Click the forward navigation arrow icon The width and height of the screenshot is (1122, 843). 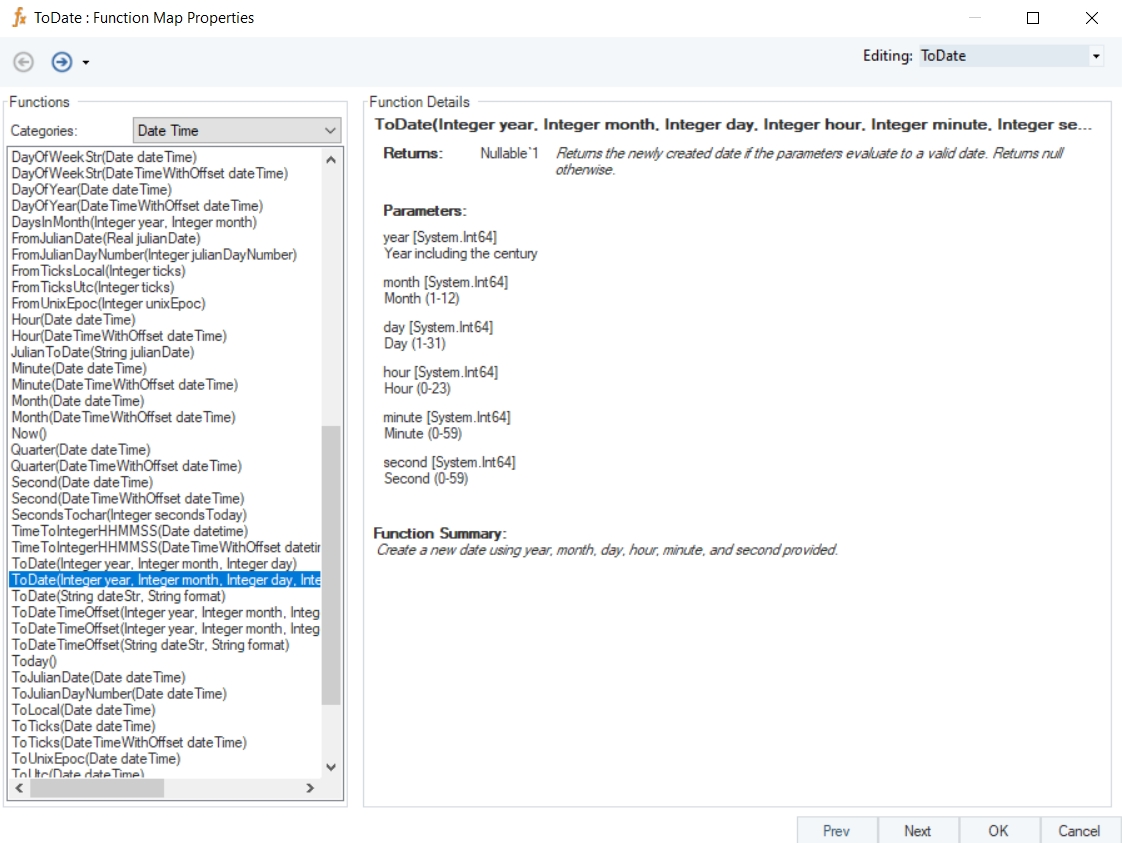[62, 62]
